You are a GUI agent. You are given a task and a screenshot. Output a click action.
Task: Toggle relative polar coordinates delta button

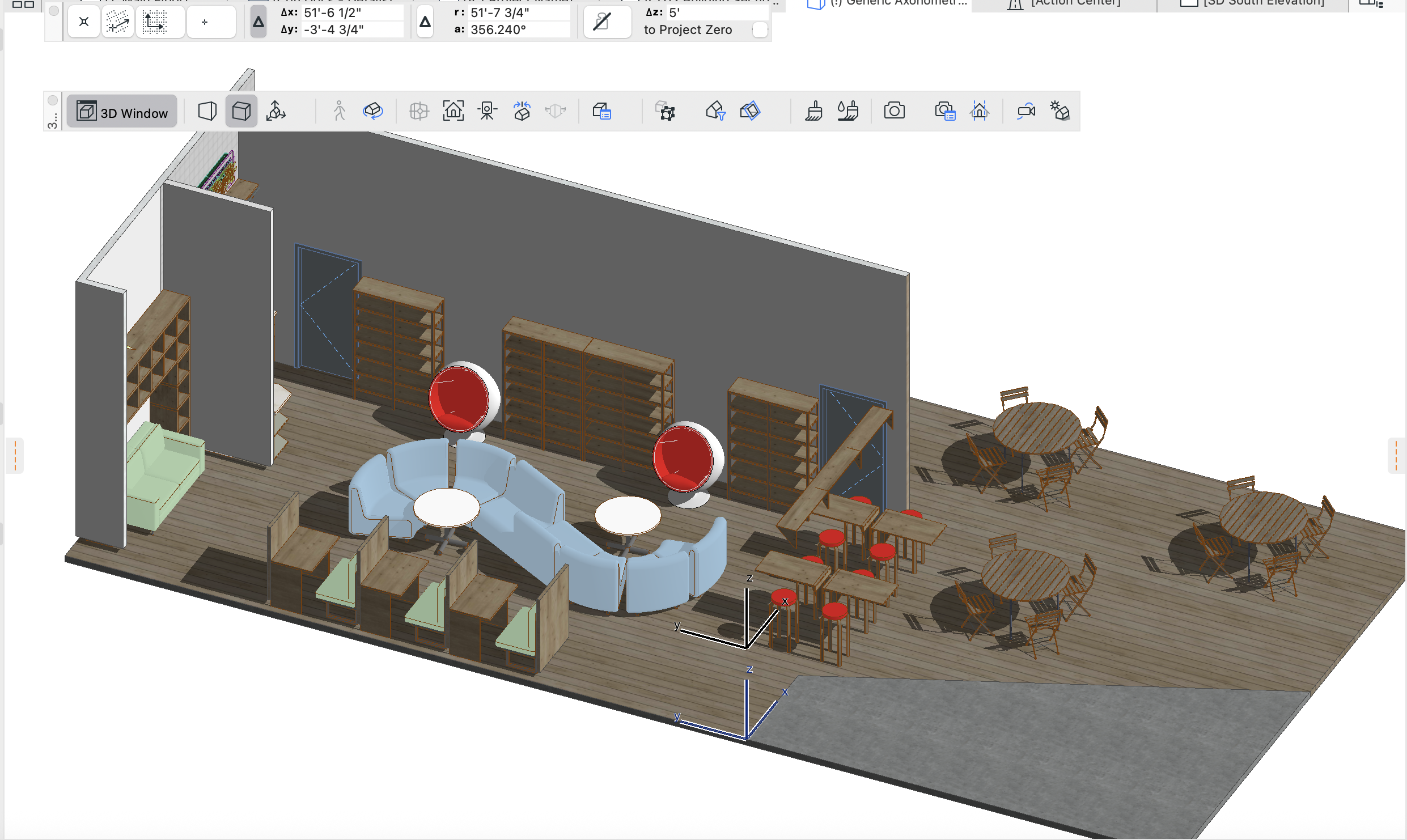pos(425,22)
